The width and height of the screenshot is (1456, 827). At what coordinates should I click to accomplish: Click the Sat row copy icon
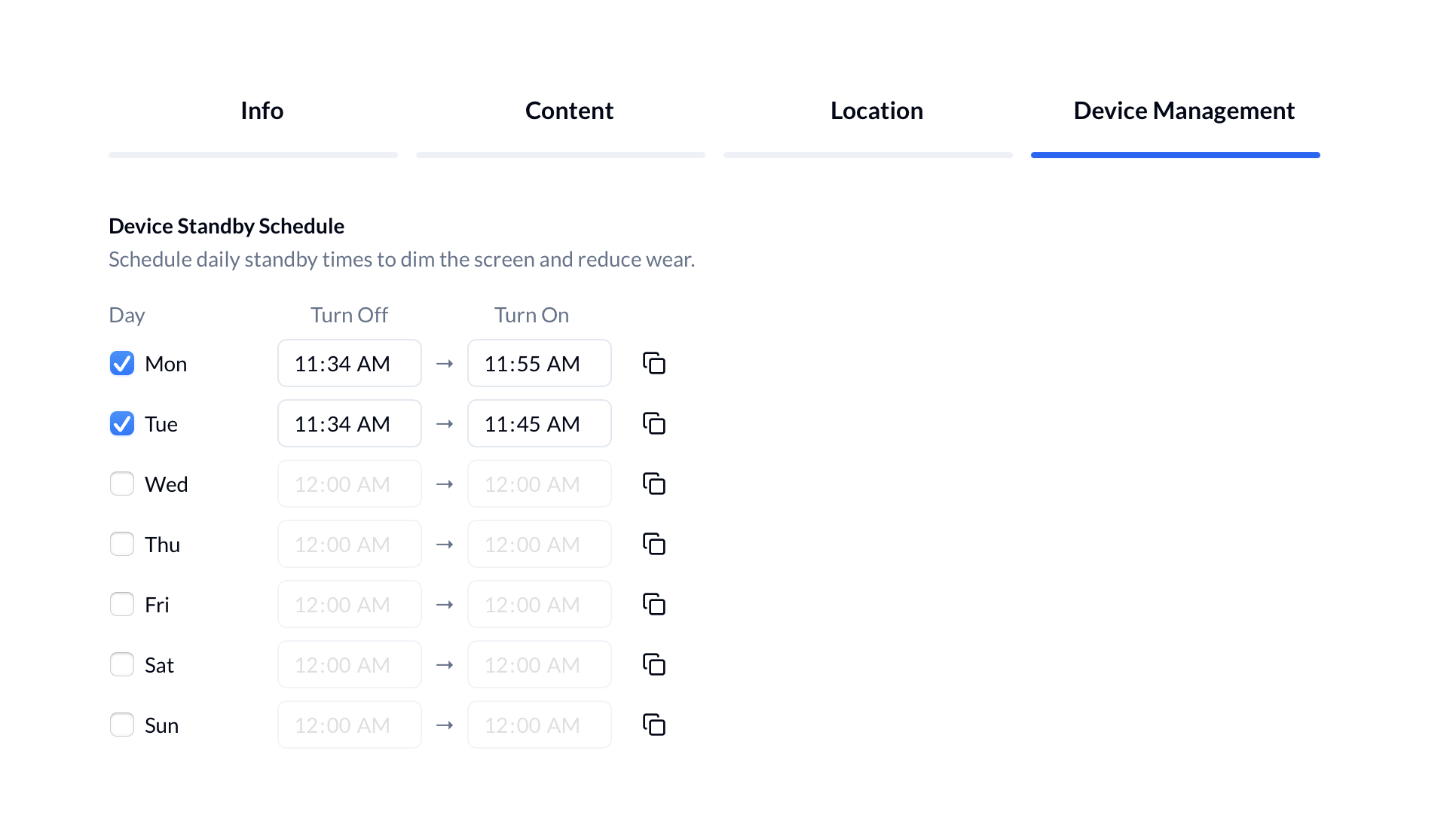click(x=653, y=664)
